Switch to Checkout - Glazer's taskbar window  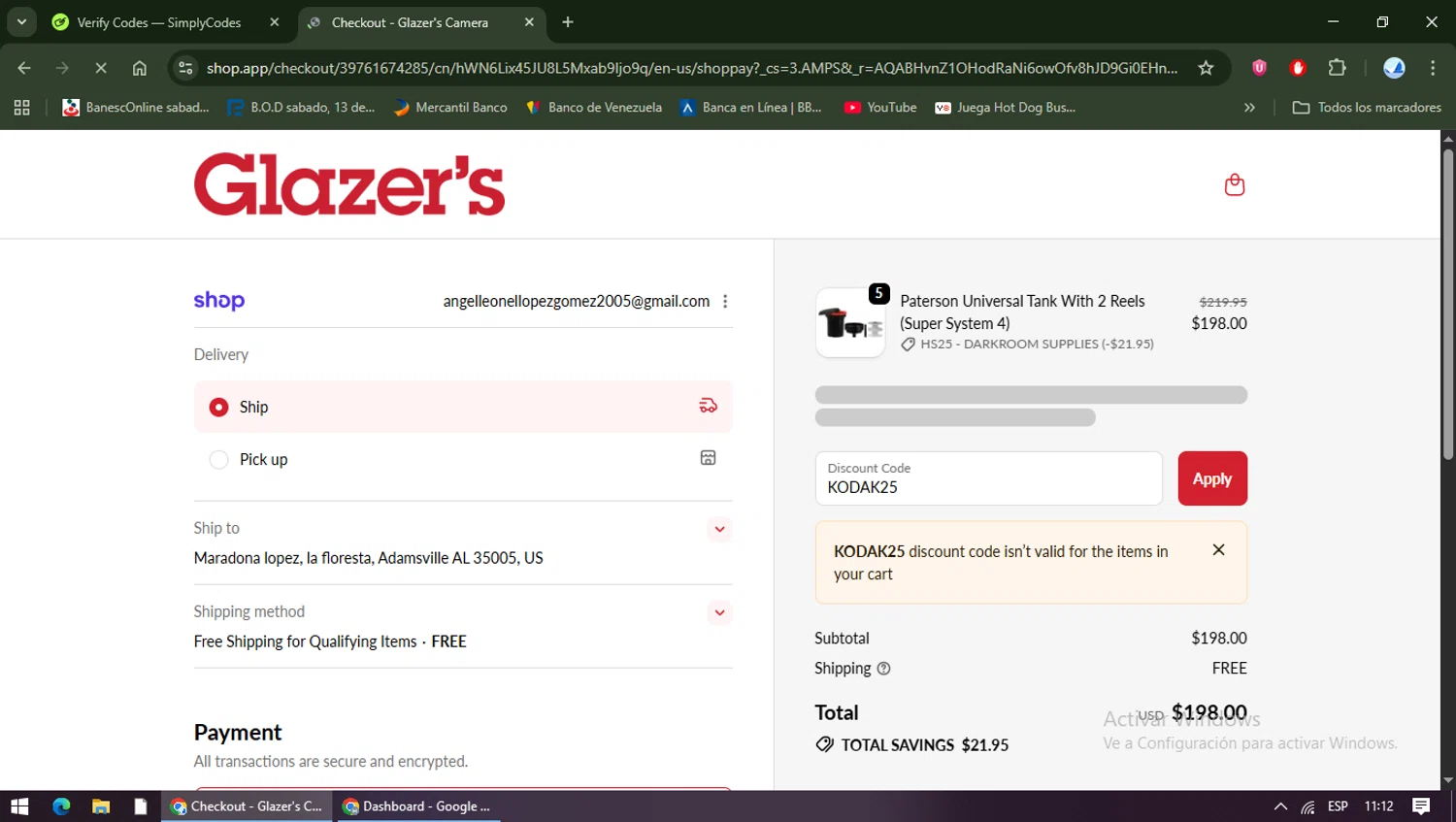[247, 806]
